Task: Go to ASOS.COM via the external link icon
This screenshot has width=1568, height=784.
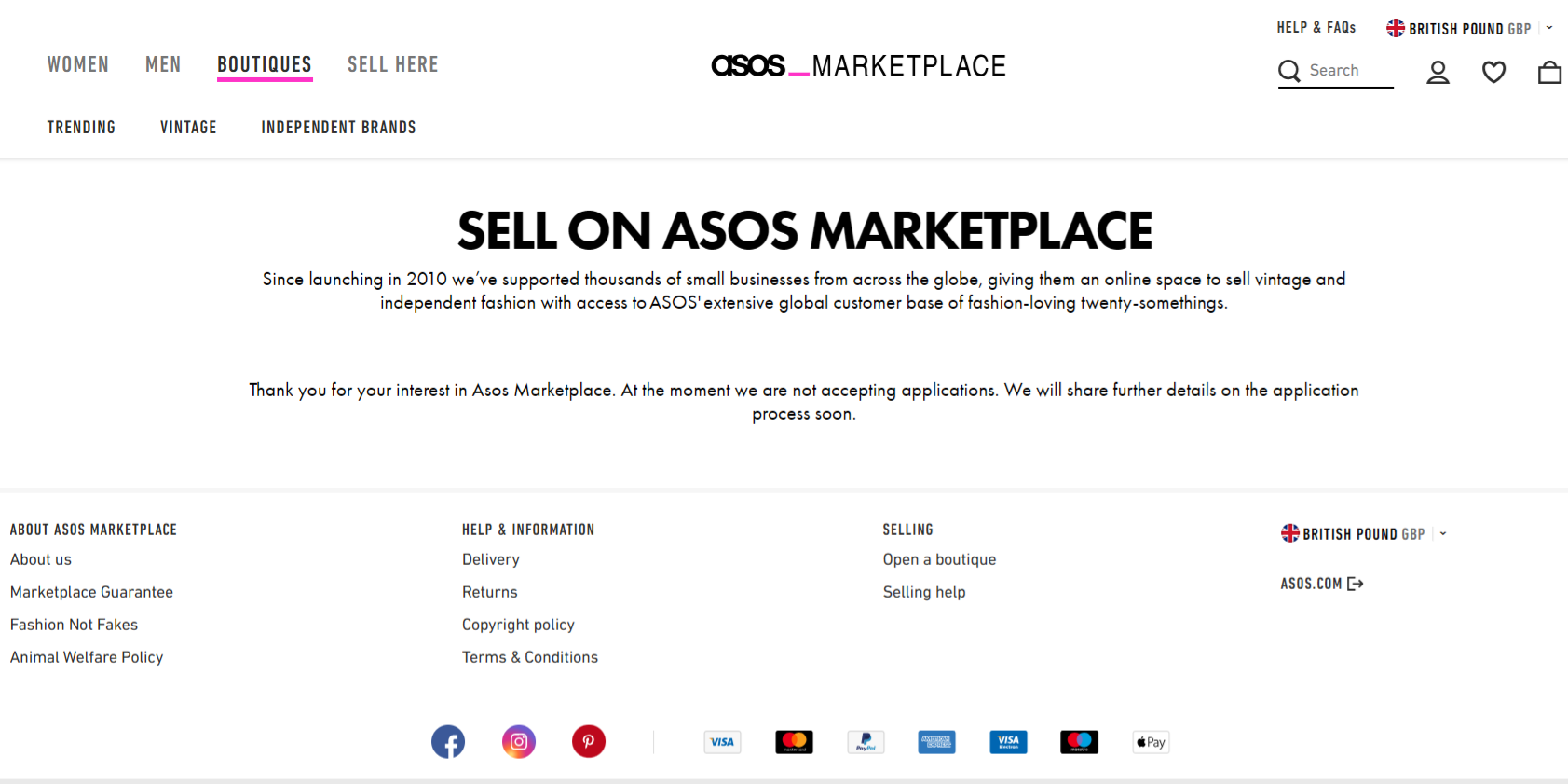Action: point(1321,583)
